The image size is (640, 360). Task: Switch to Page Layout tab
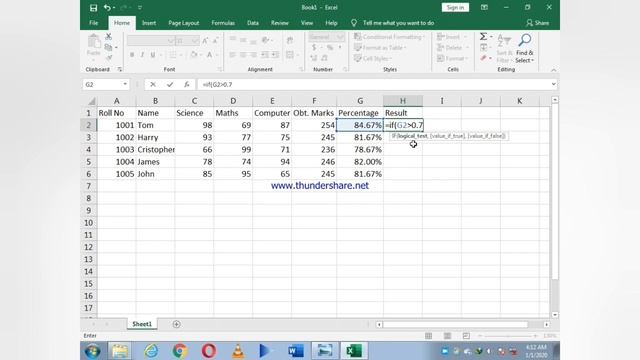[x=184, y=23]
